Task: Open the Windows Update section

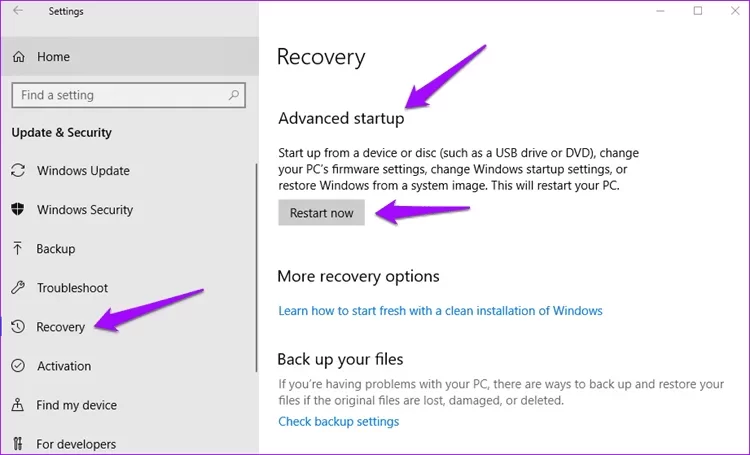Action: coord(83,171)
